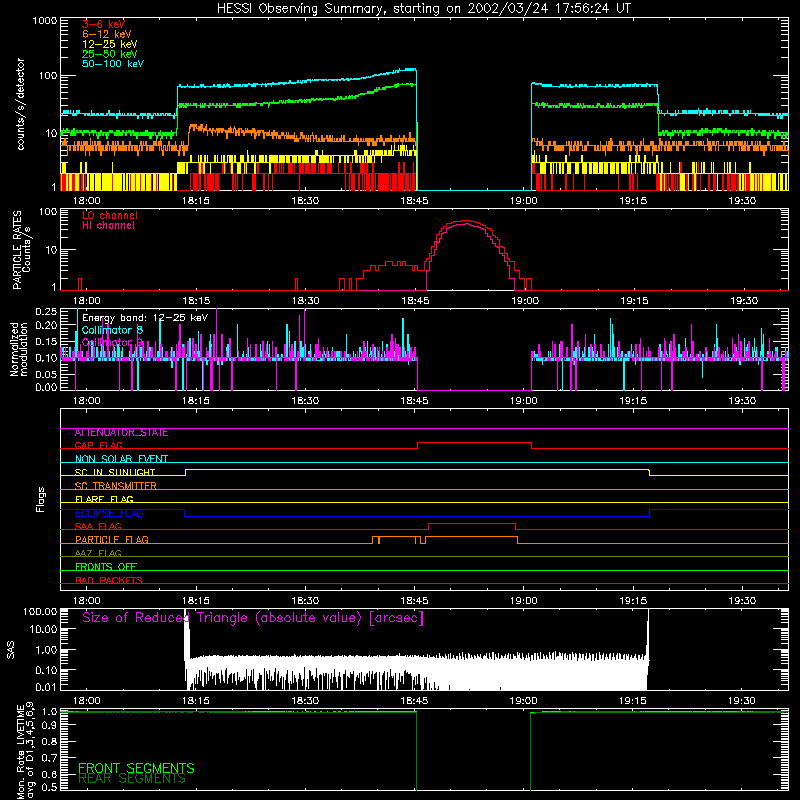This screenshot has height=800, width=800.
Task: Click the 1000 y-axis tick label
Action: (44, 21)
